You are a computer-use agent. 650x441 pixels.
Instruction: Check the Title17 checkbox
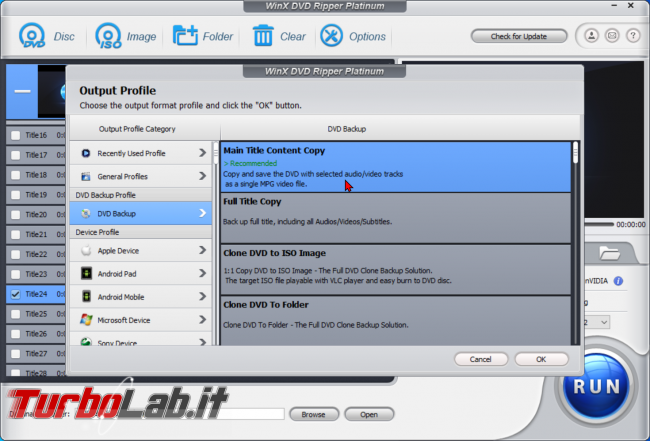point(15,155)
